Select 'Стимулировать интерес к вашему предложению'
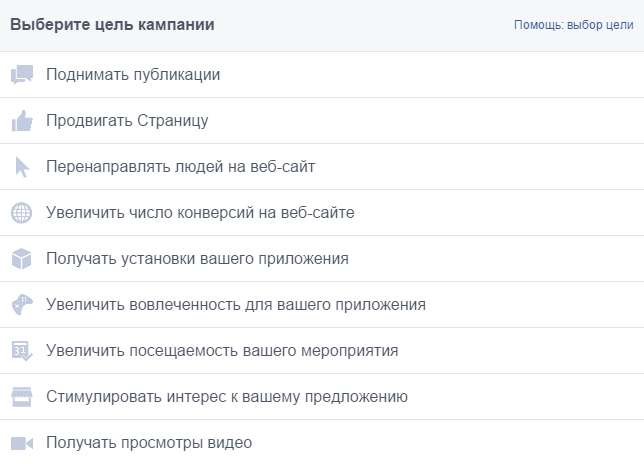644x464 pixels. pos(227,397)
